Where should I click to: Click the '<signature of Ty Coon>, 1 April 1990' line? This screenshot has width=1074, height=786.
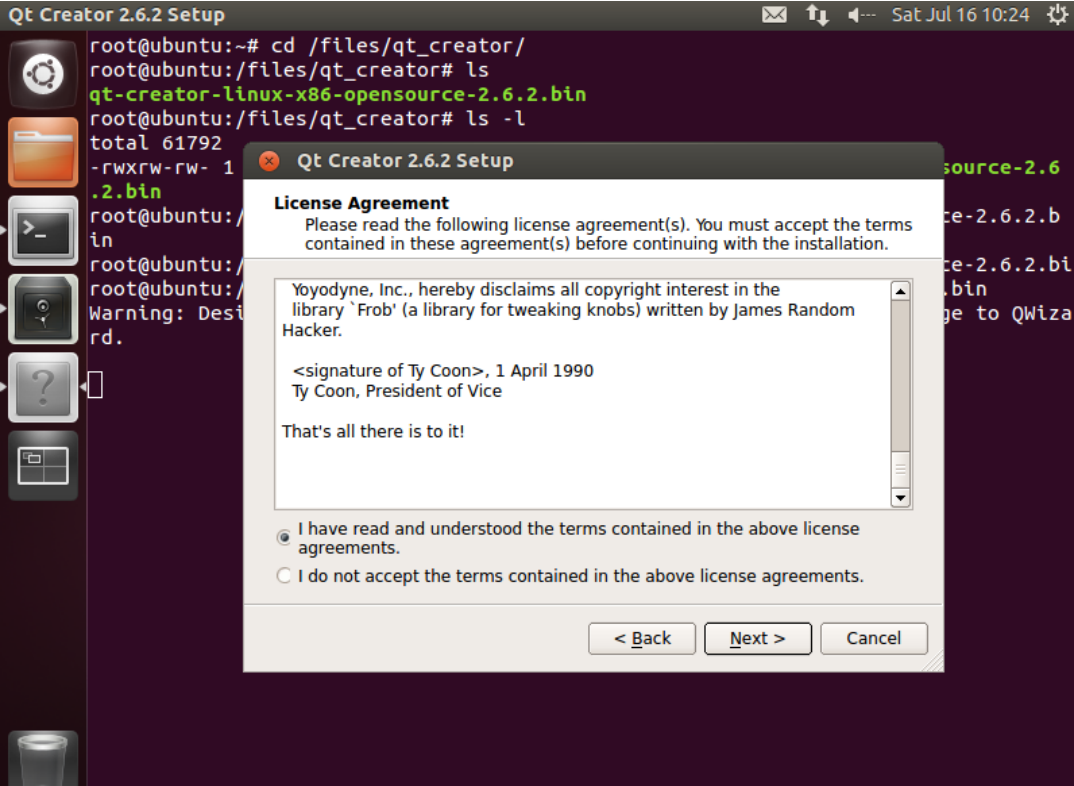coord(442,370)
